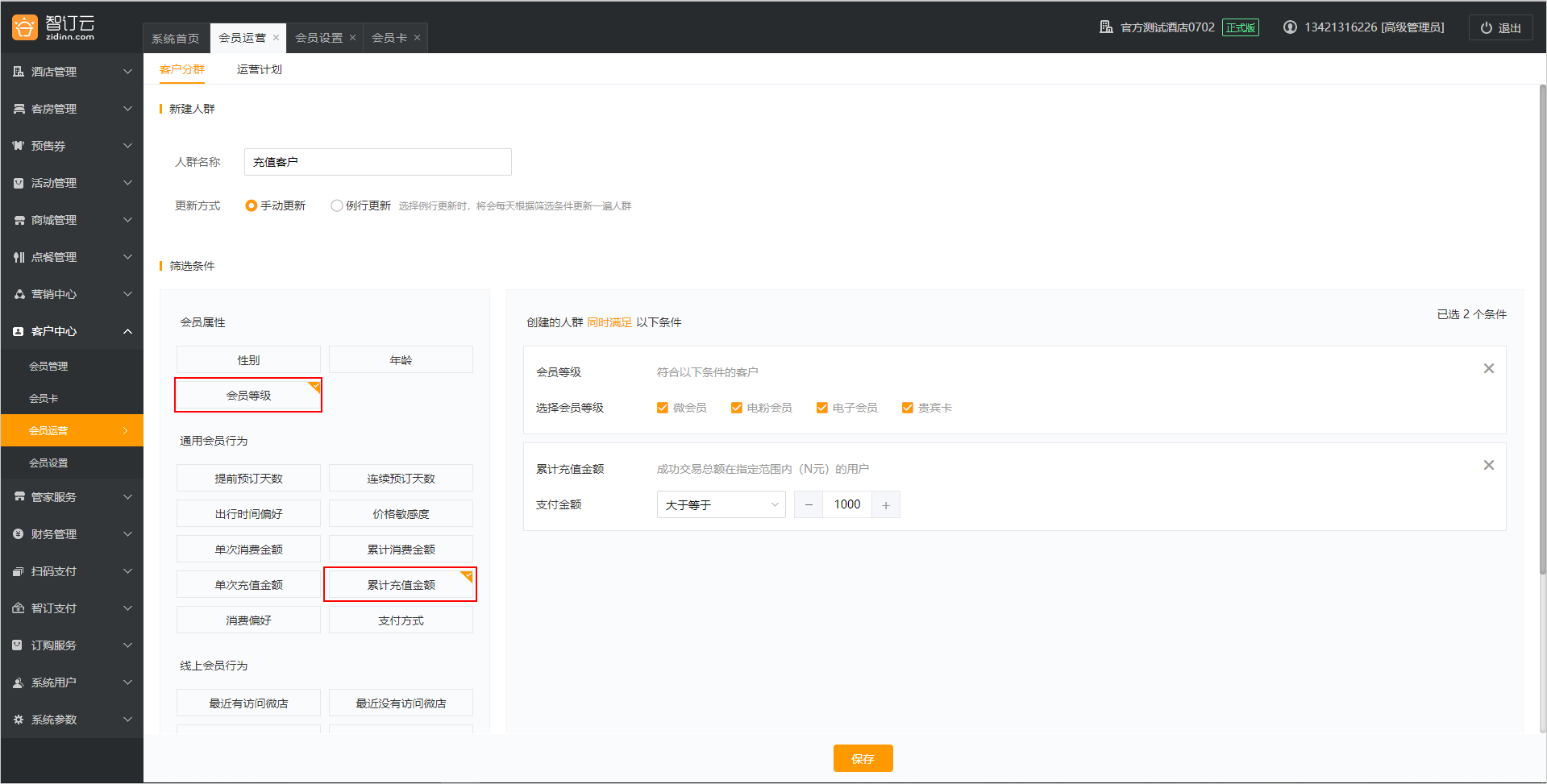
Task: Click the user account avatar icon
Action: point(1290,27)
